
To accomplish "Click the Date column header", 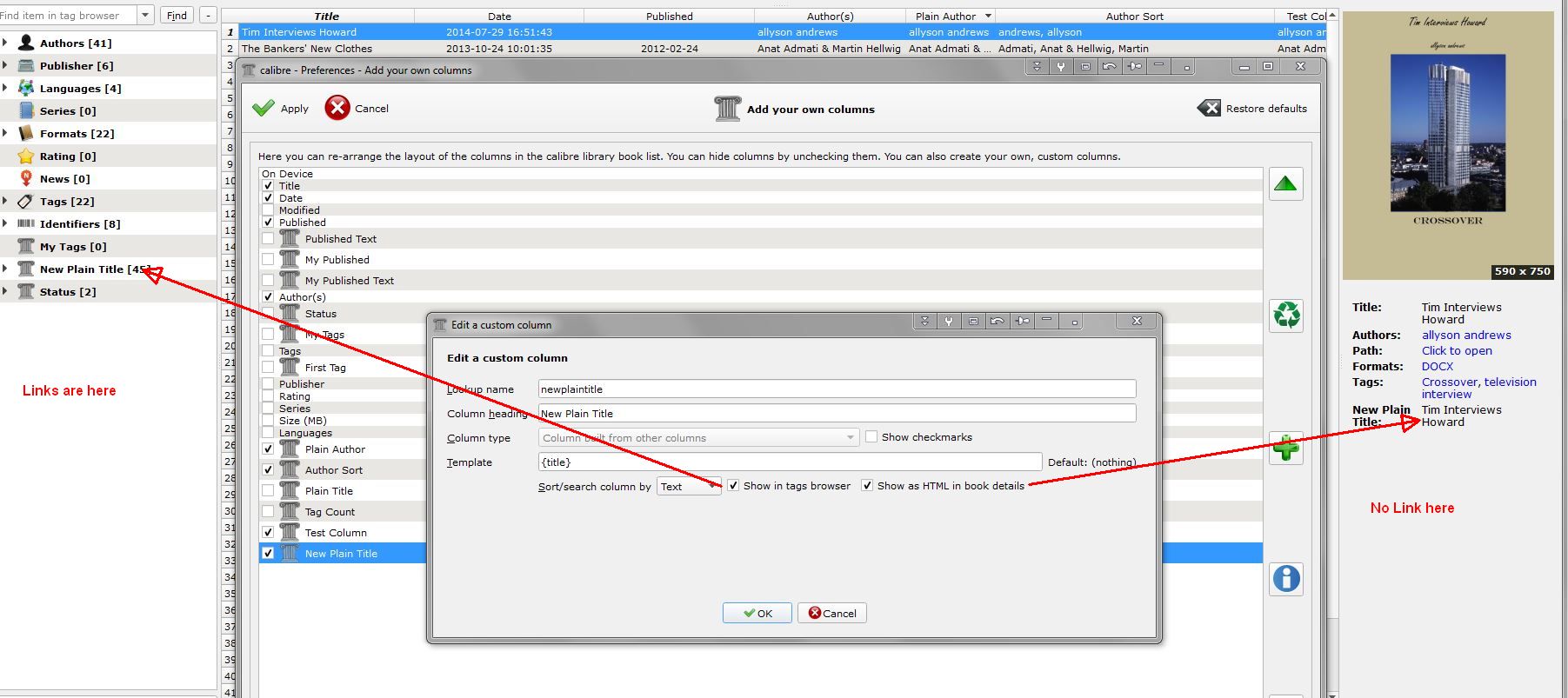I will (x=499, y=16).
